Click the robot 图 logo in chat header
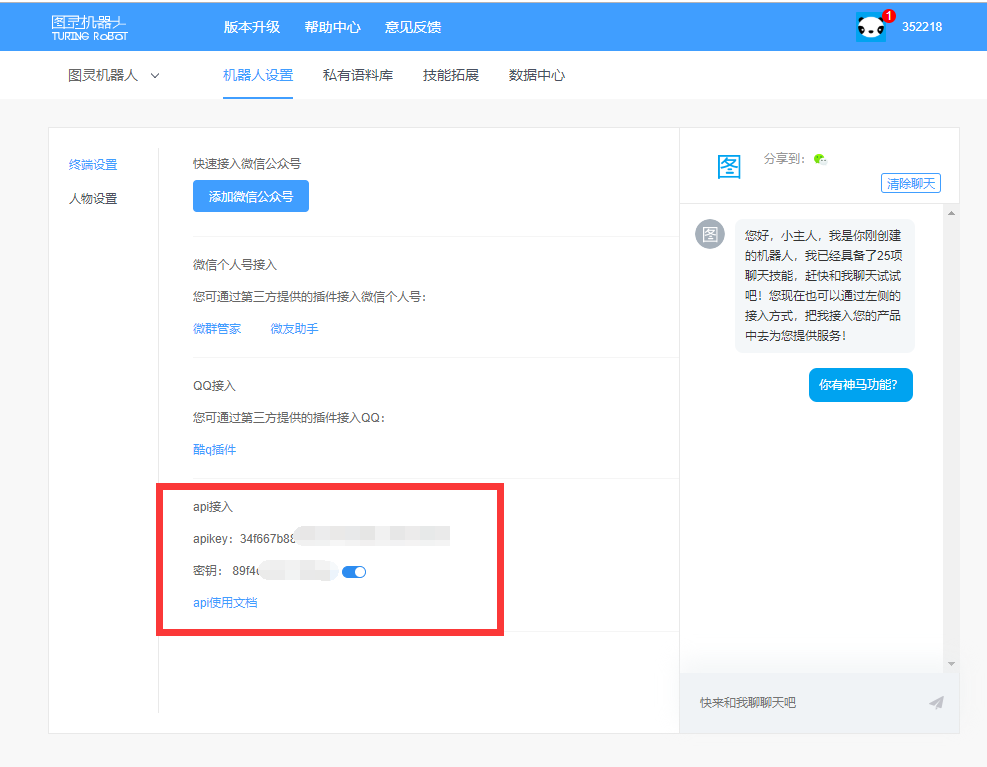Viewport: 987px width, 767px height. click(x=729, y=167)
